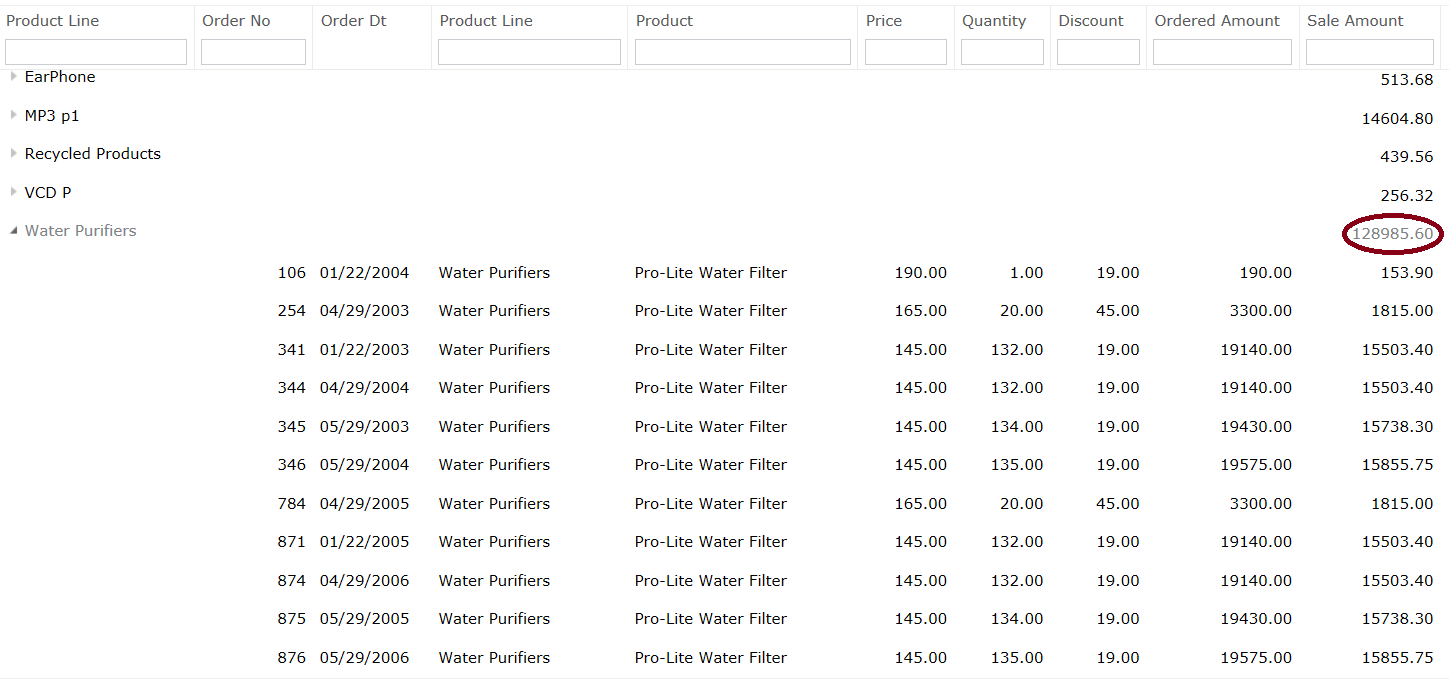Select the Recycled Products group label
1449x680 pixels.
[x=93, y=154]
